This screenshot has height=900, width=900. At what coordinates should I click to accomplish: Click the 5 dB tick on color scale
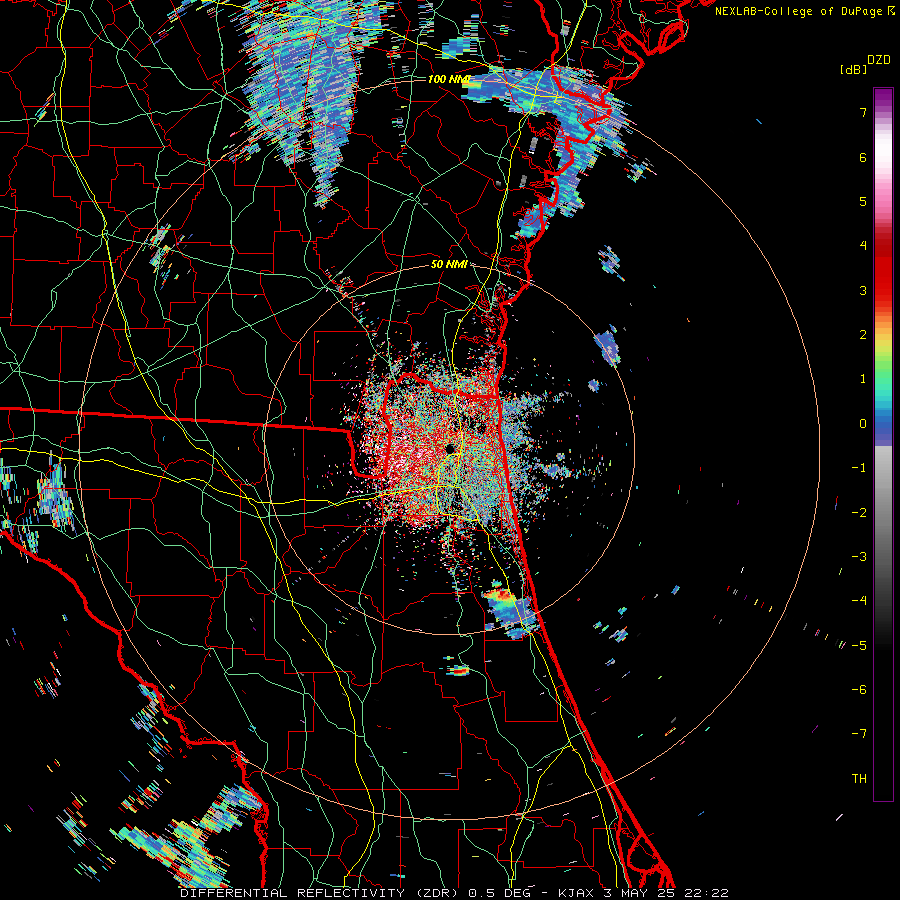[x=863, y=201]
